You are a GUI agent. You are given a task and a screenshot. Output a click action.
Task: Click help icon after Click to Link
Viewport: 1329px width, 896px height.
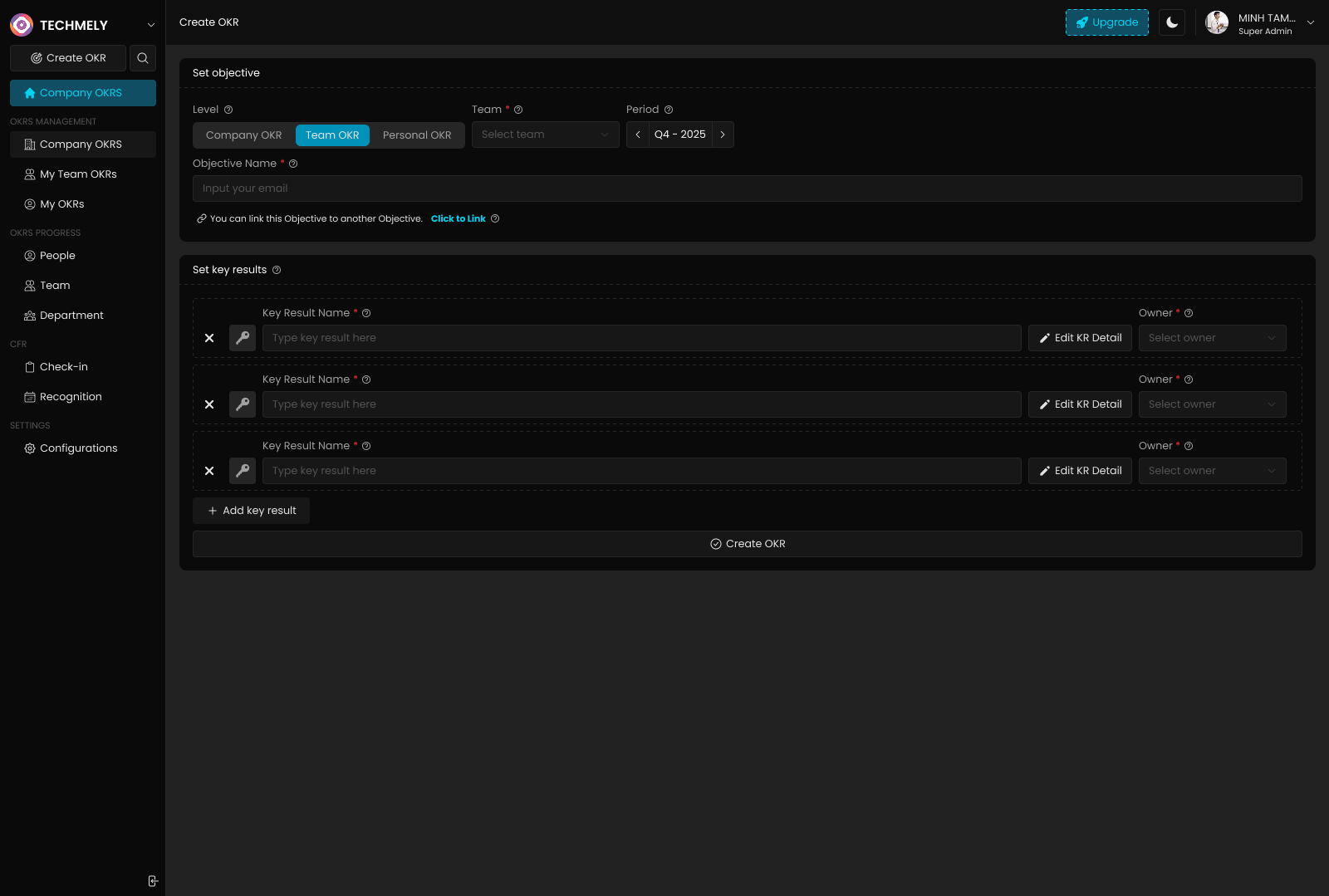495,219
